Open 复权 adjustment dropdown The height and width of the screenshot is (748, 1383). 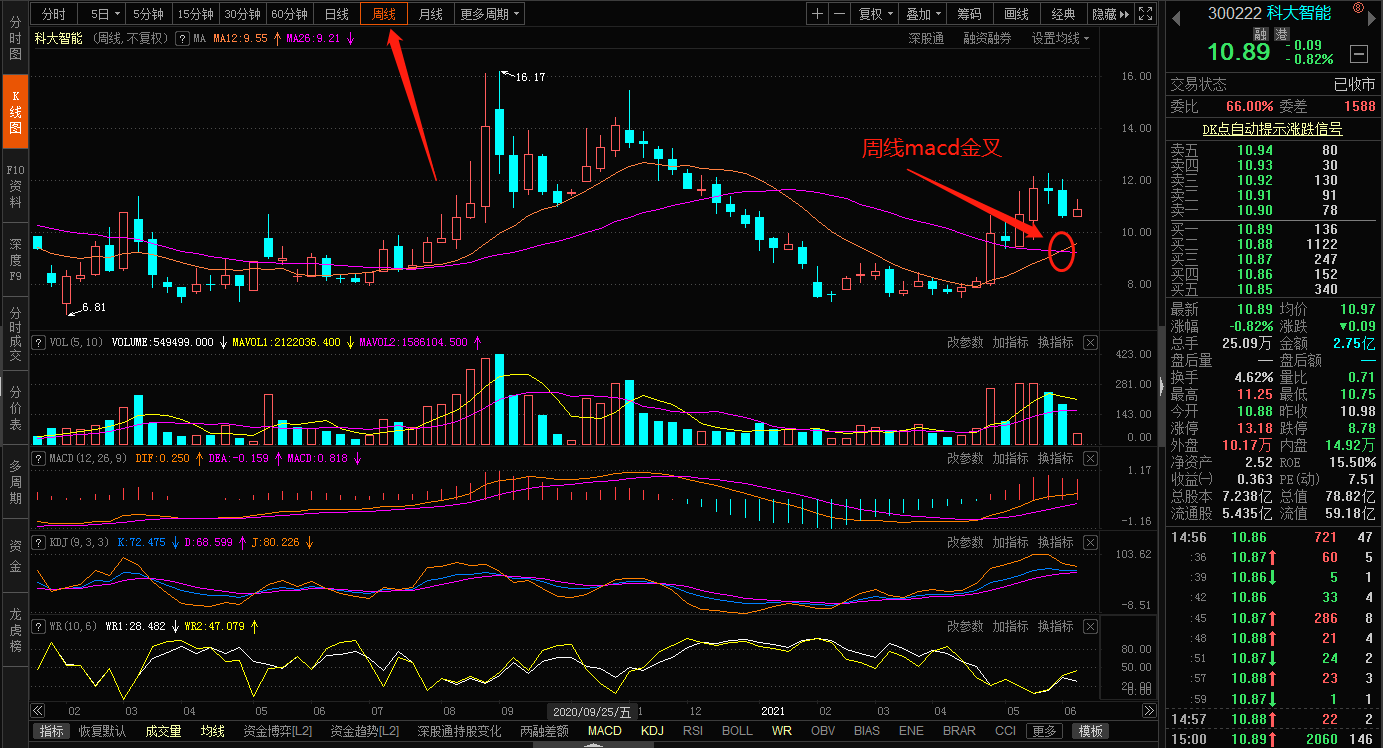(876, 14)
